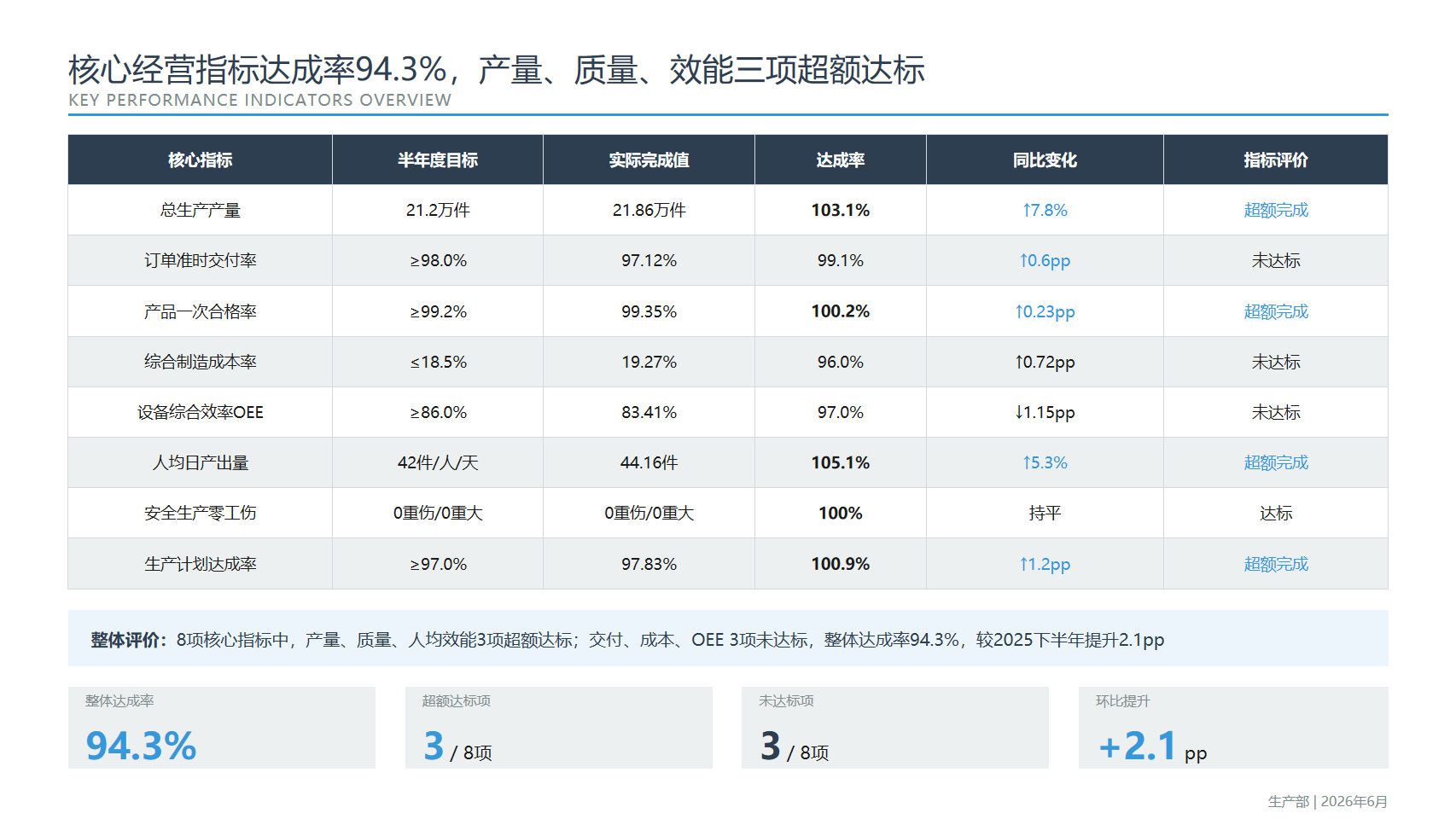Click the '超额达标项' card label

pyautogui.click(x=456, y=700)
